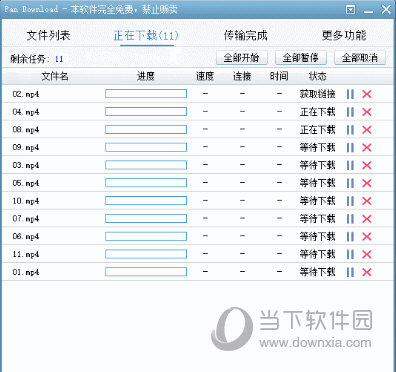The height and width of the screenshot is (372, 396).
Task: Pause the 08.mp4 download
Action: (x=350, y=130)
